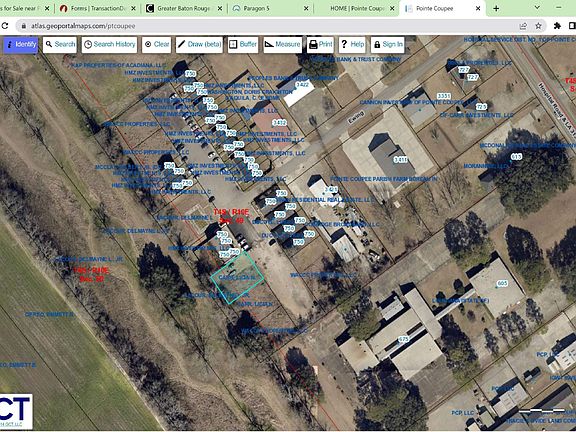Click the Sign In button

tap(388, 45)
